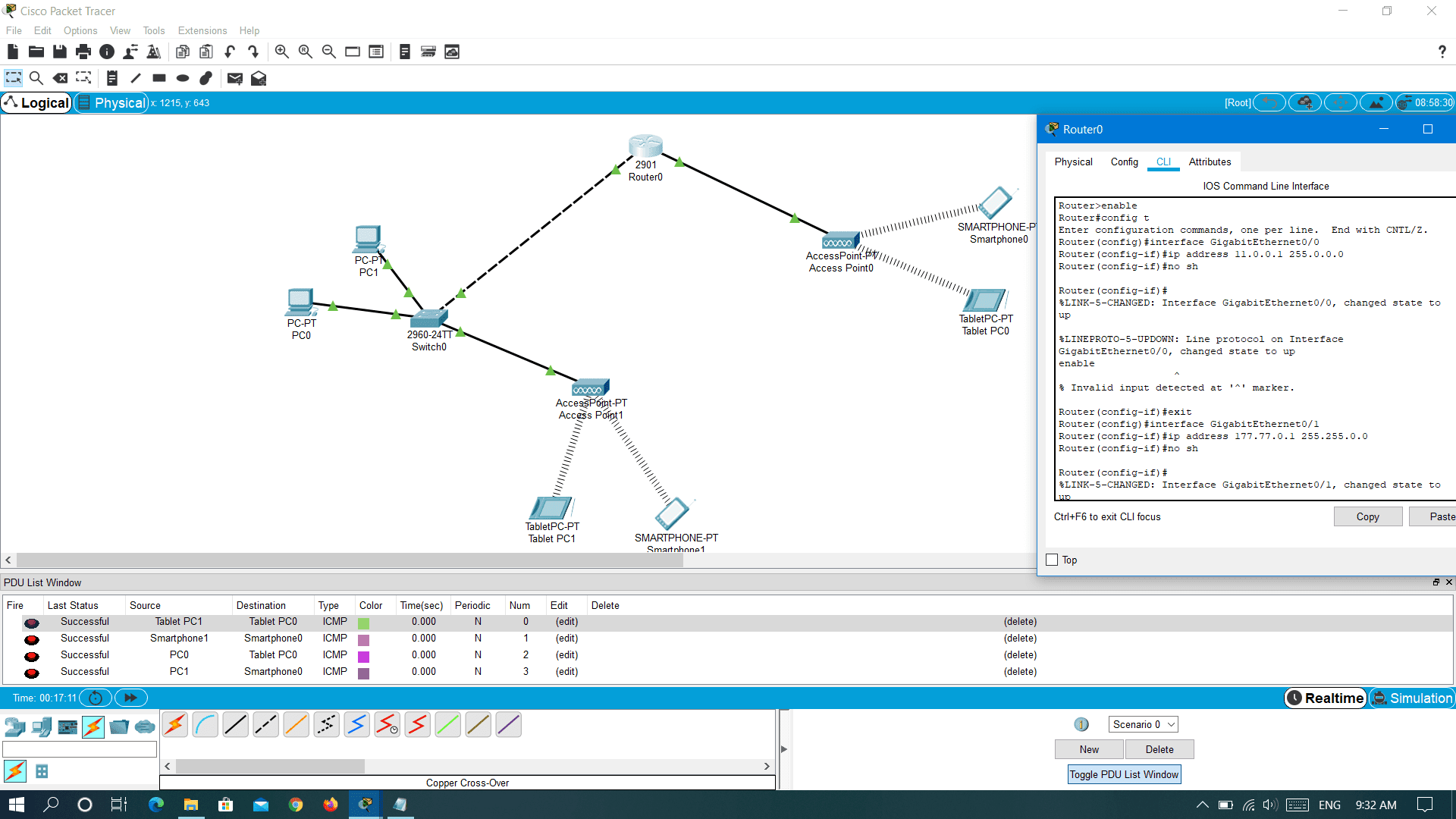Click purple color swatch of PC1 PDU
1456x819 pixels.
[363, 673]
